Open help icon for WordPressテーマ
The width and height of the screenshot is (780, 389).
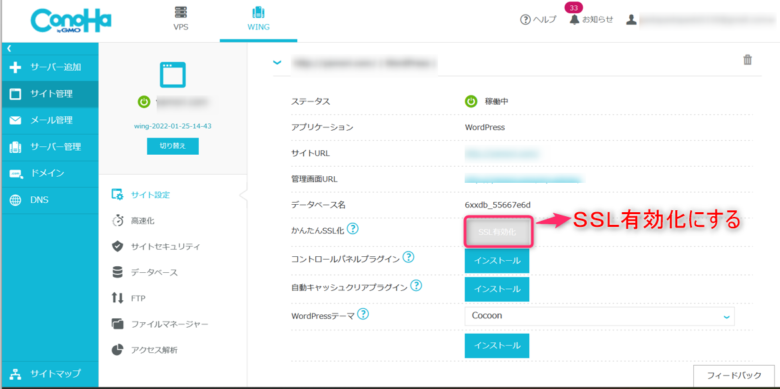pyautogui.click(x=363, y=314)
